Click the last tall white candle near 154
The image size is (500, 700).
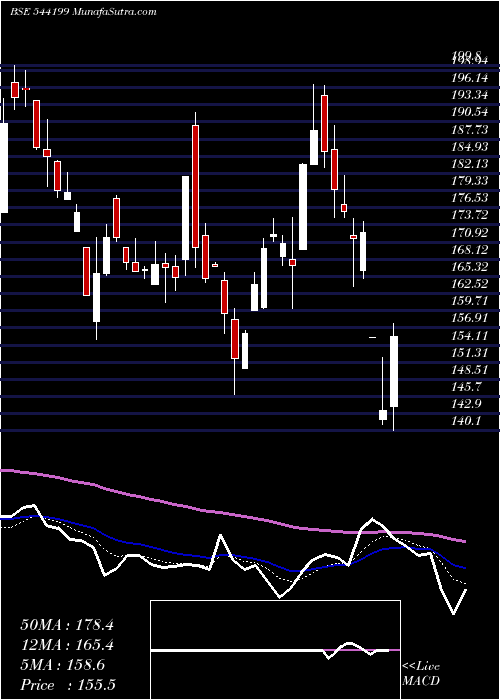click(394, 371)
